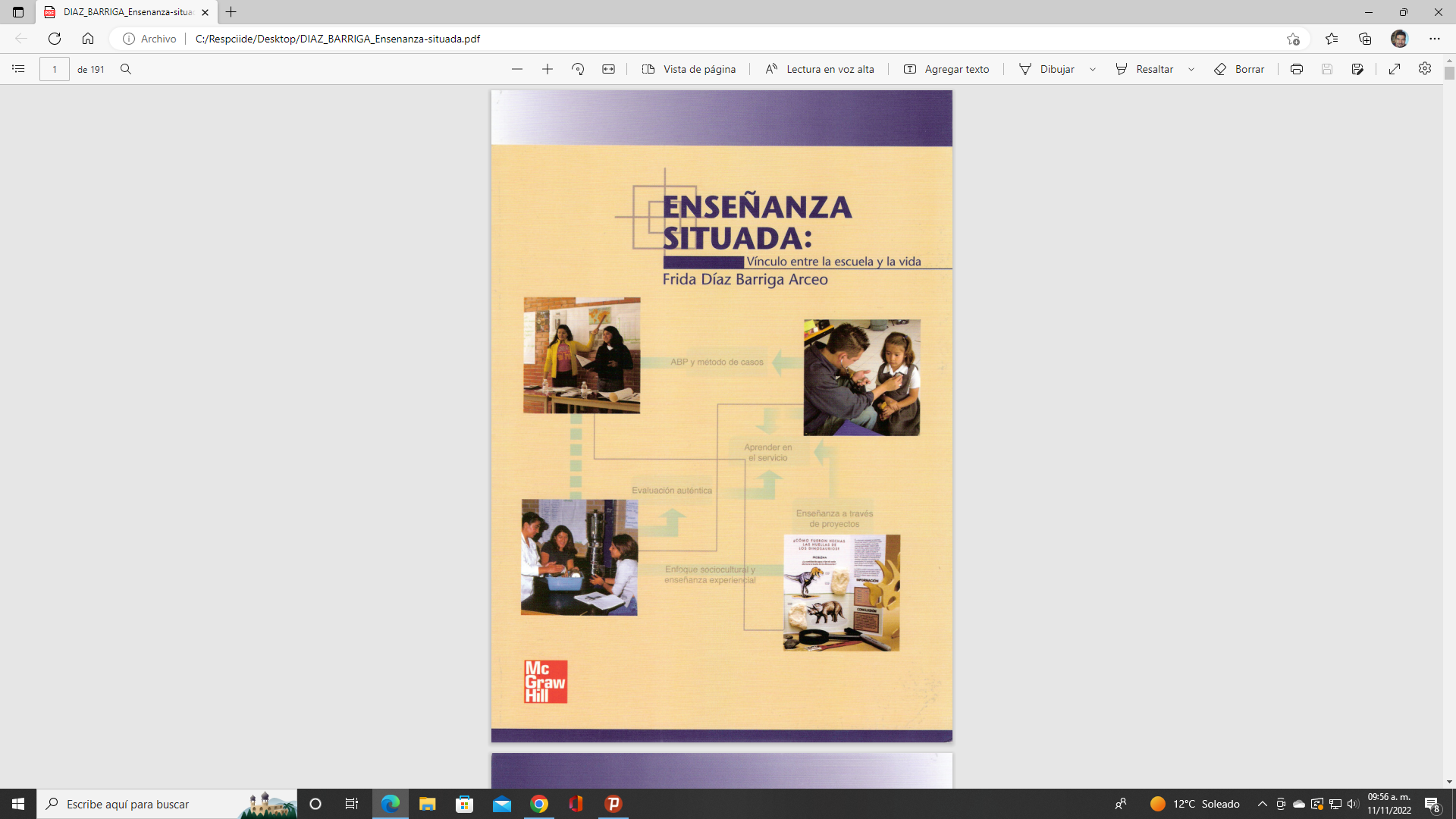Screen dimensions: 1456x819
Task: Click the search in PDF icon
Action: tap(126, 69)
